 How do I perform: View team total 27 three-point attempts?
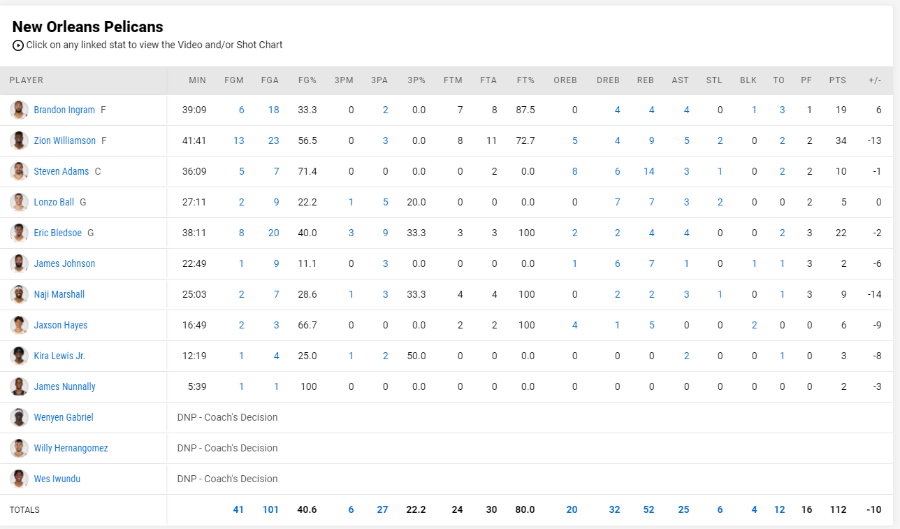coord(382,509)
